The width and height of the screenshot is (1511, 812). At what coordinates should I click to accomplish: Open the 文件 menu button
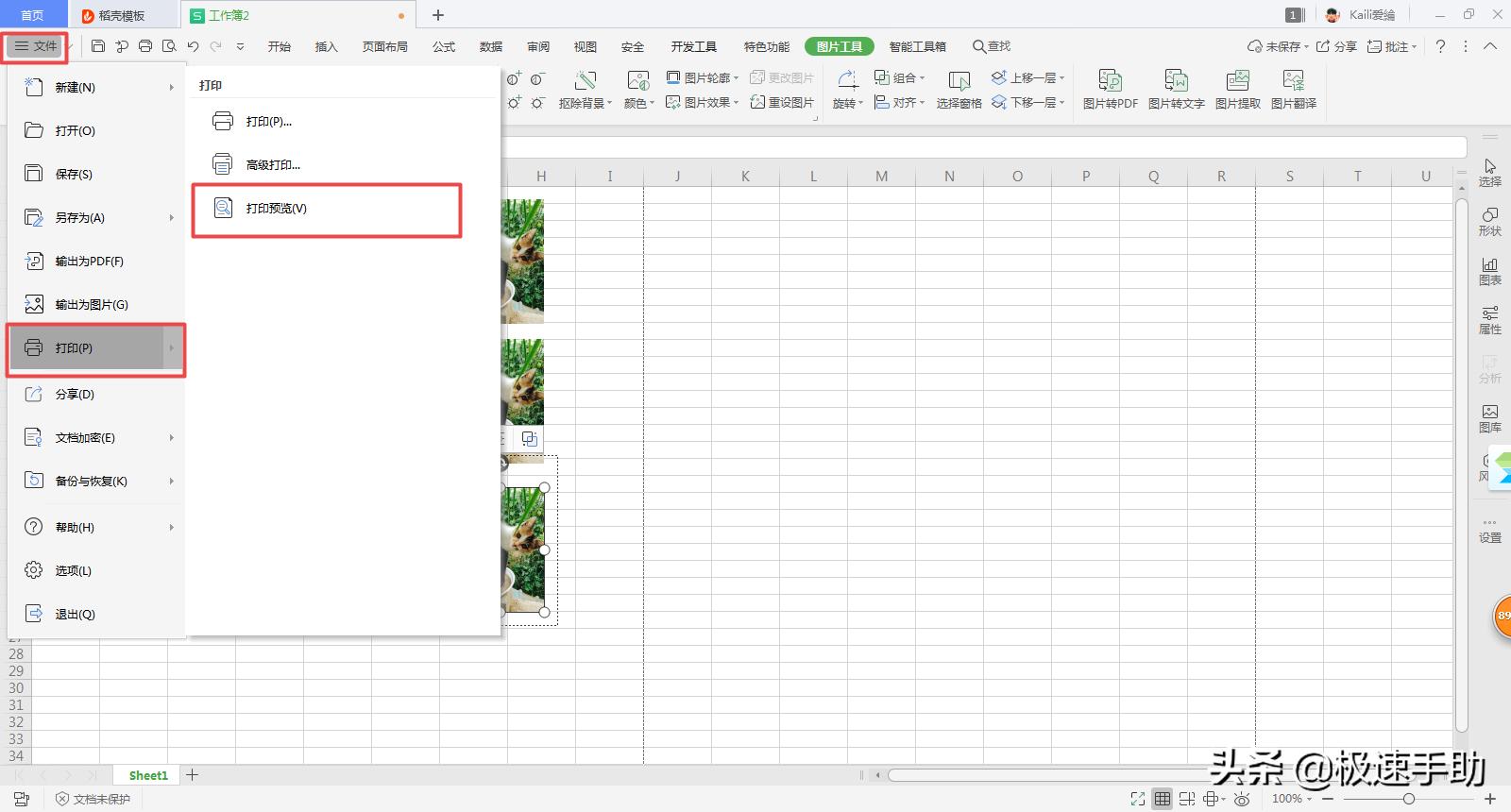coord(35,46)
